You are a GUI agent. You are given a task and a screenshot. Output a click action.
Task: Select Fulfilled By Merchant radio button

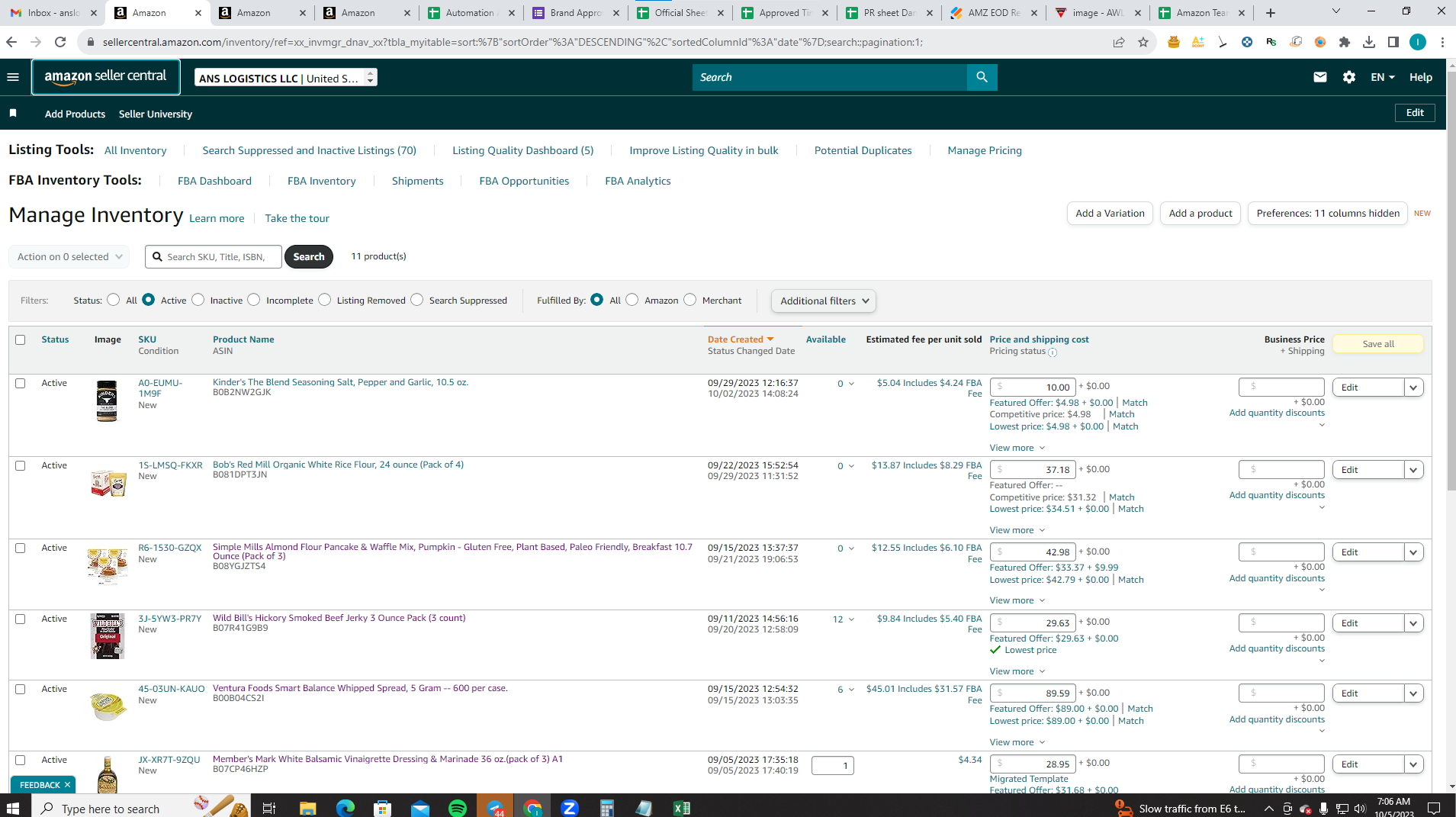pos(690,300)
